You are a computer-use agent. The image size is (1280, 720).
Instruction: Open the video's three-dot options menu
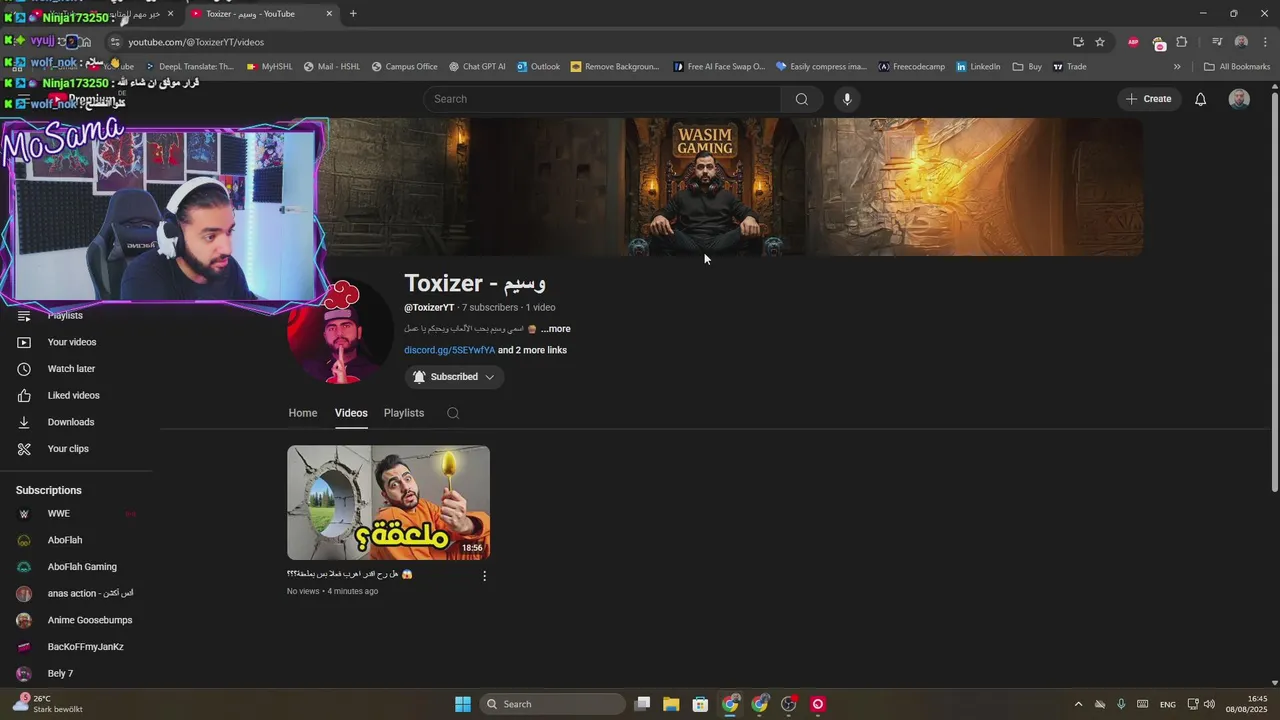484,576
